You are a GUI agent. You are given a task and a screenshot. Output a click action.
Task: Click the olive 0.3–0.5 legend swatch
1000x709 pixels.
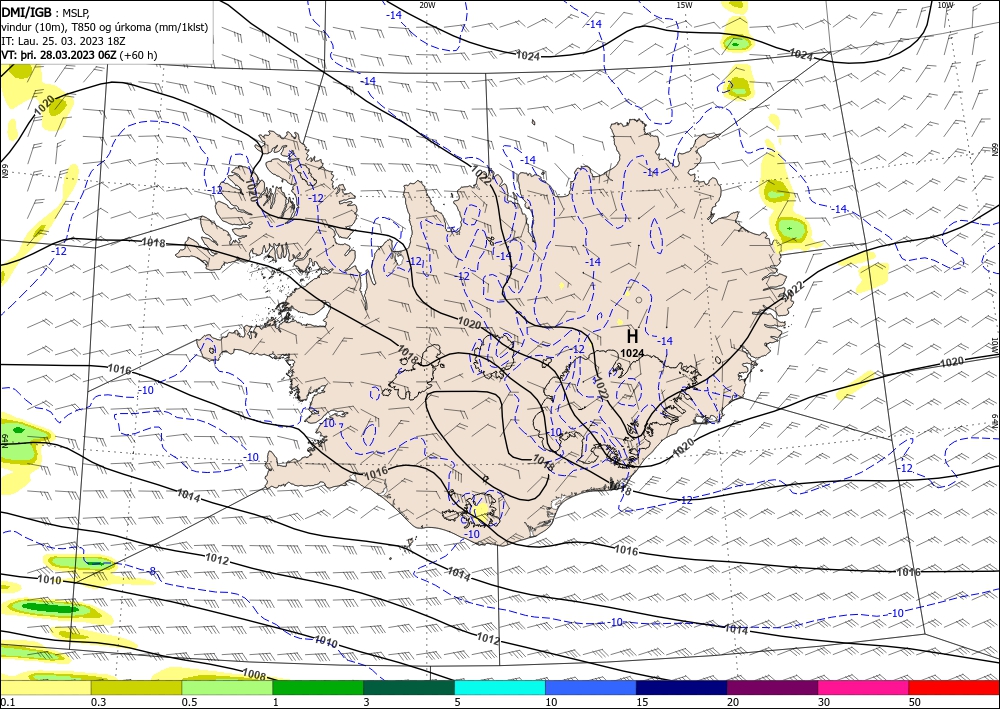[x=136, y=687]
